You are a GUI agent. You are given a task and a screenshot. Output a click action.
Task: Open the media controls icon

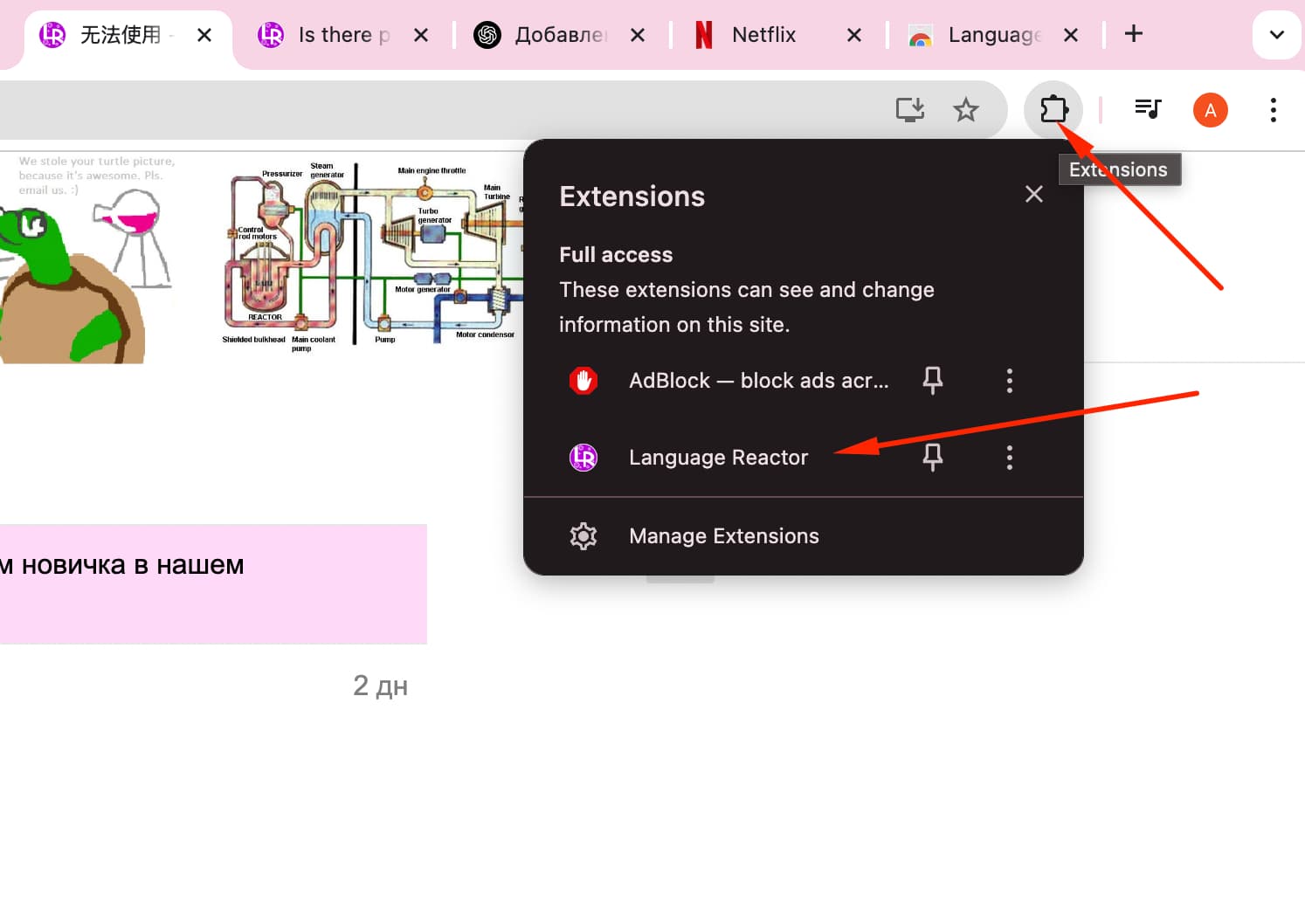coord(1148,109)
